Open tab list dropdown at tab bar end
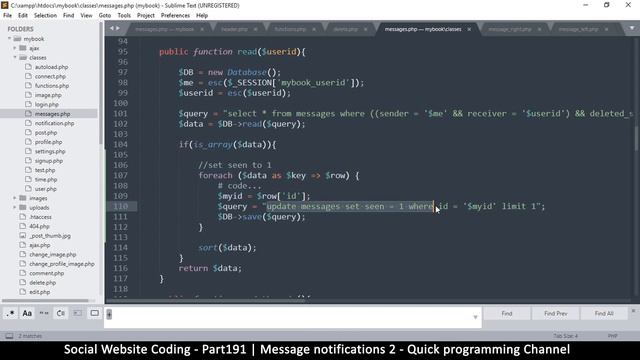Viewport: 640px width, 360px height. coord(632,29)
